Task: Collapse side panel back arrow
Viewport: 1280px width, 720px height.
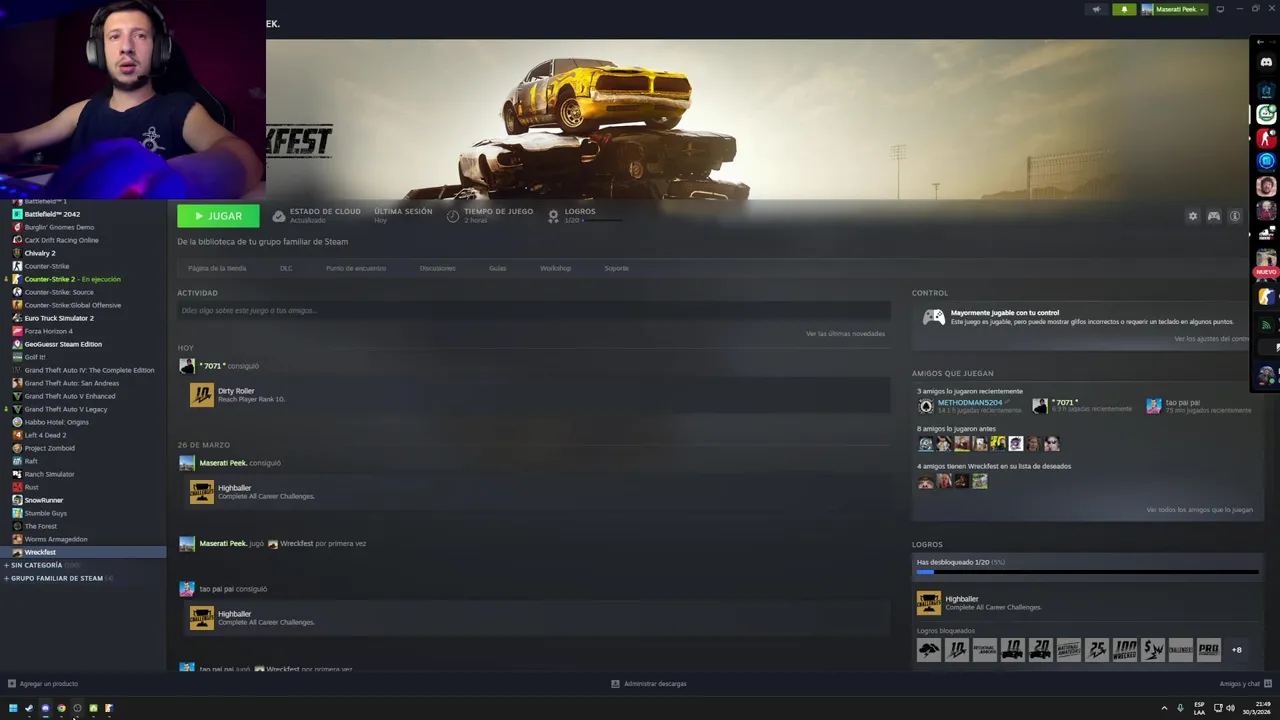Action: 1260,43
